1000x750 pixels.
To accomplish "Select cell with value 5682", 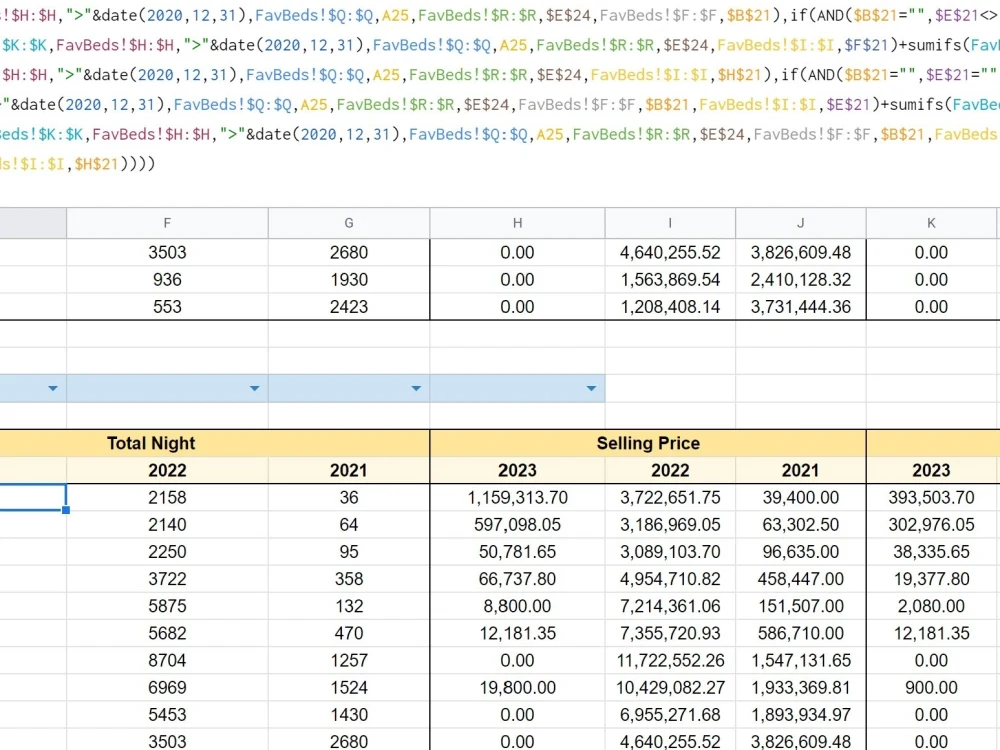I will pyautogui.click(x=167, y=633).
